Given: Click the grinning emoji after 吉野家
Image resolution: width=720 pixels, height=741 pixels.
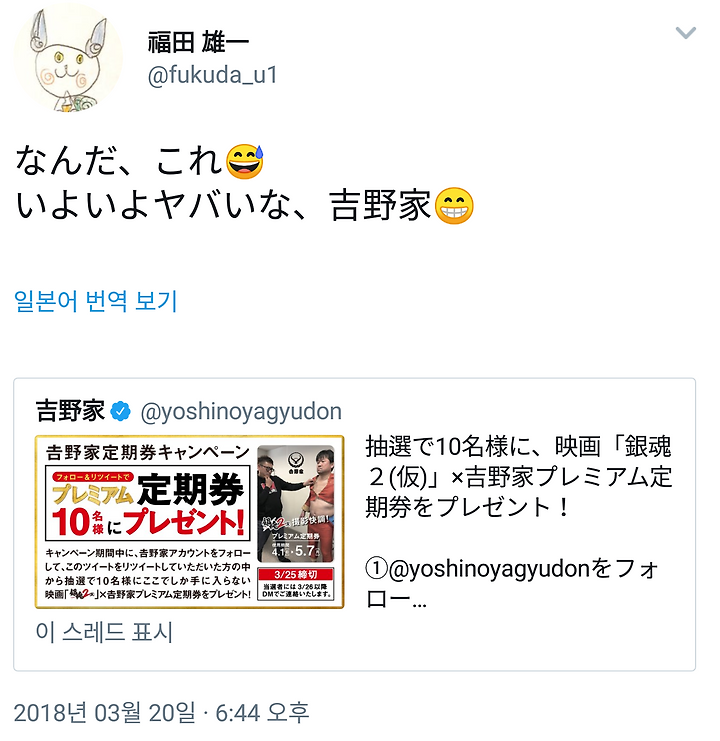Looking at the screenshot, I should point(454,206).
